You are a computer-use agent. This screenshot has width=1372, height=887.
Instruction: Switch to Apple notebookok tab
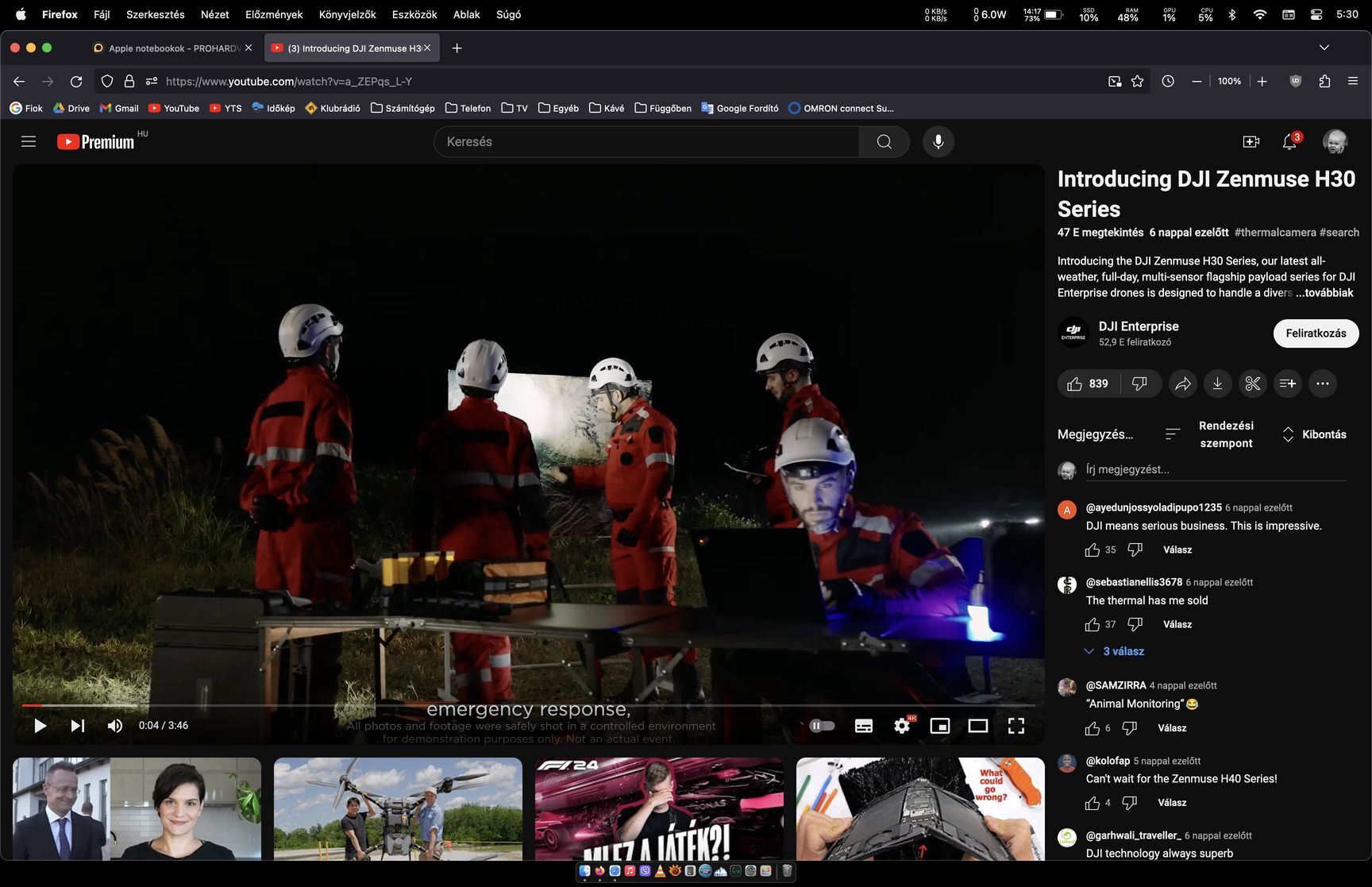click(x=172, y=48)
